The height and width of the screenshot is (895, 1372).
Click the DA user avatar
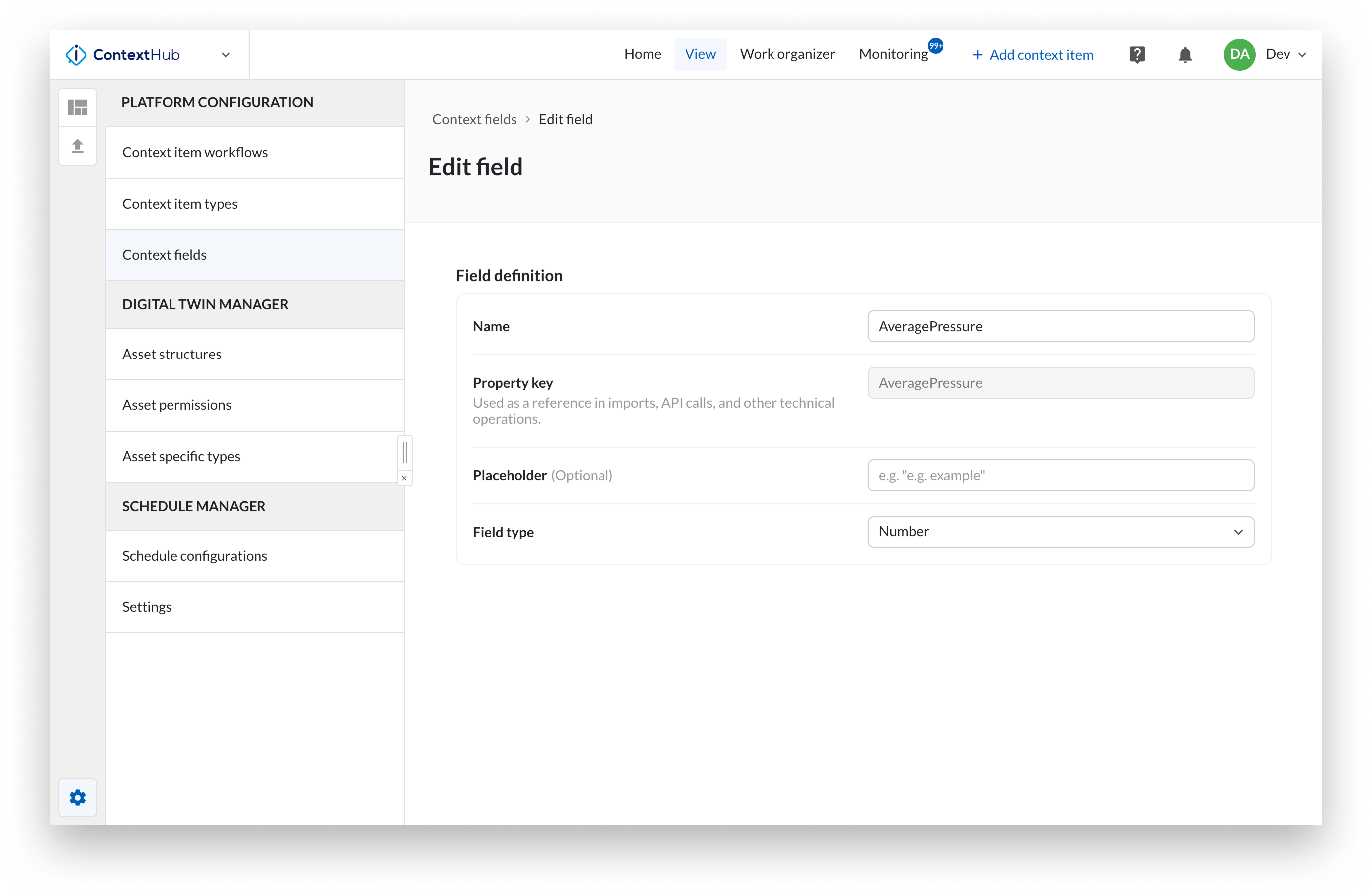(1239, 55)
